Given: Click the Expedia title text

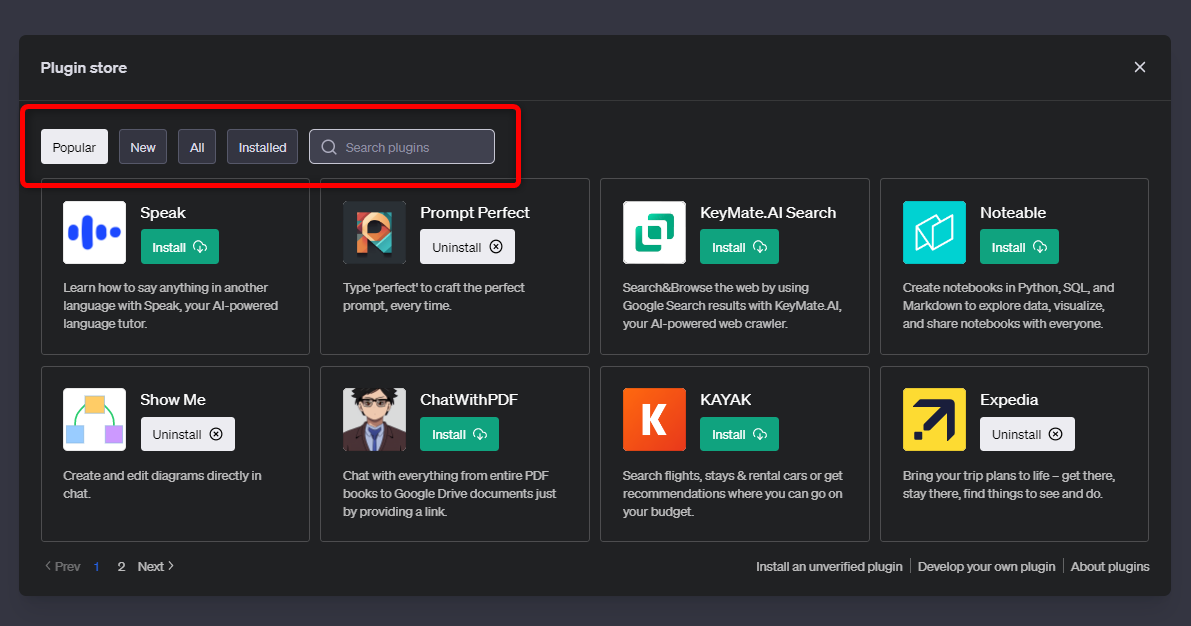Looking at the screenshot, I should point(1009,400).
